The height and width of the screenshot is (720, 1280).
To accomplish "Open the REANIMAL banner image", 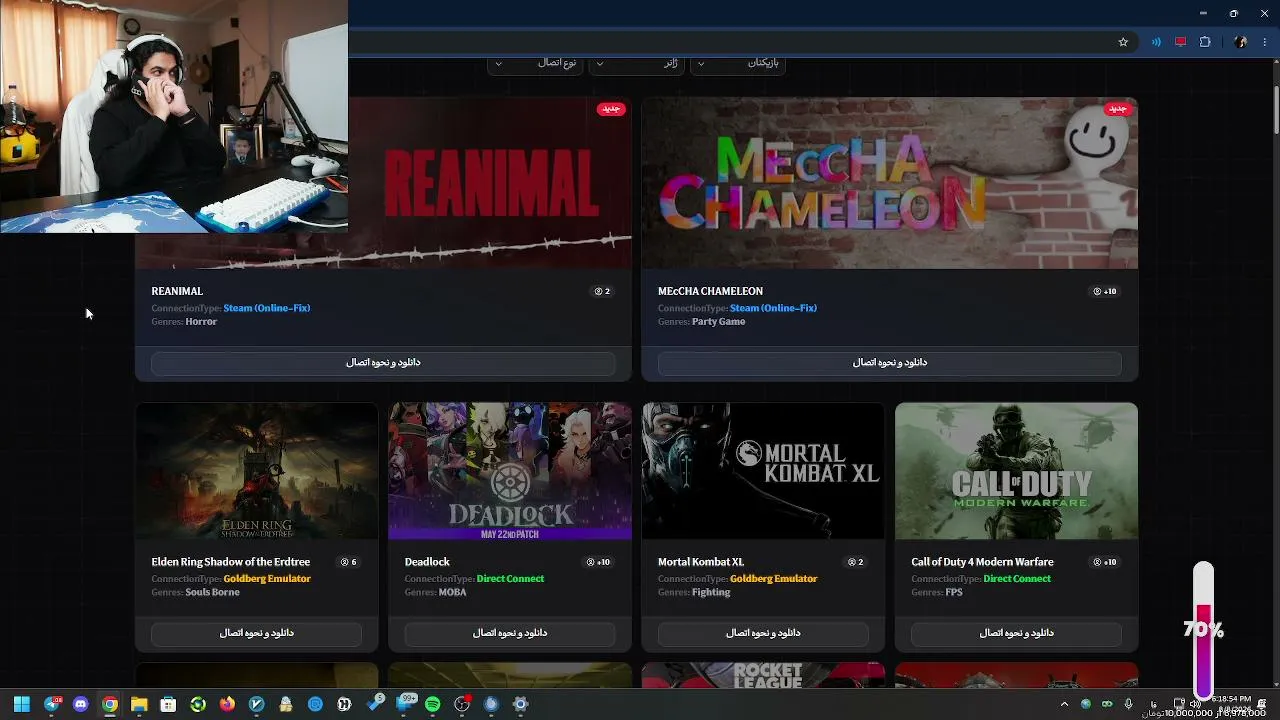I will pos(490,183).
